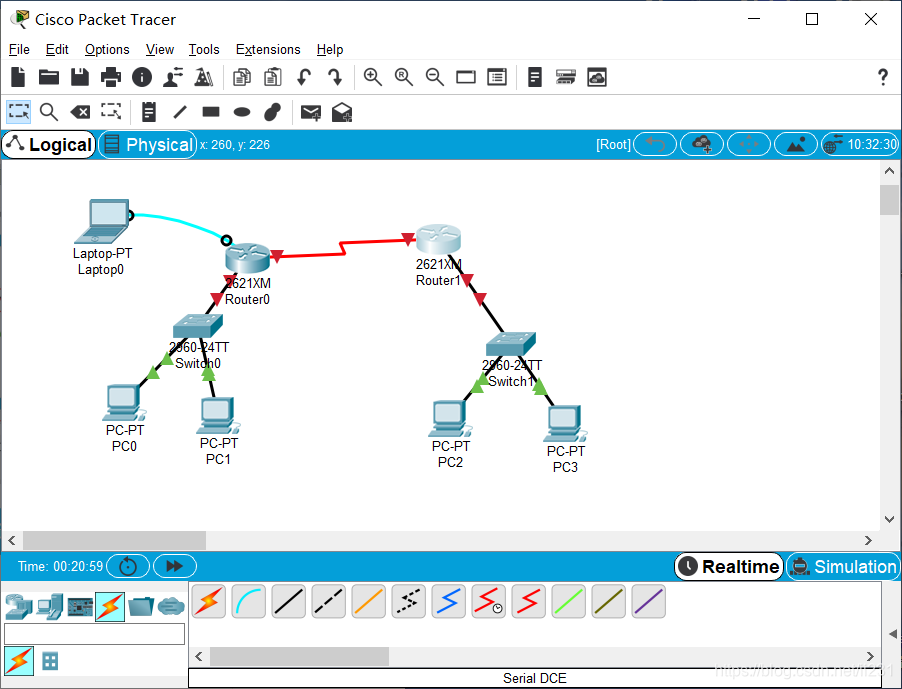Select the Resize Shape tool
Screen dimensions: 902x689
click(111, 112)
